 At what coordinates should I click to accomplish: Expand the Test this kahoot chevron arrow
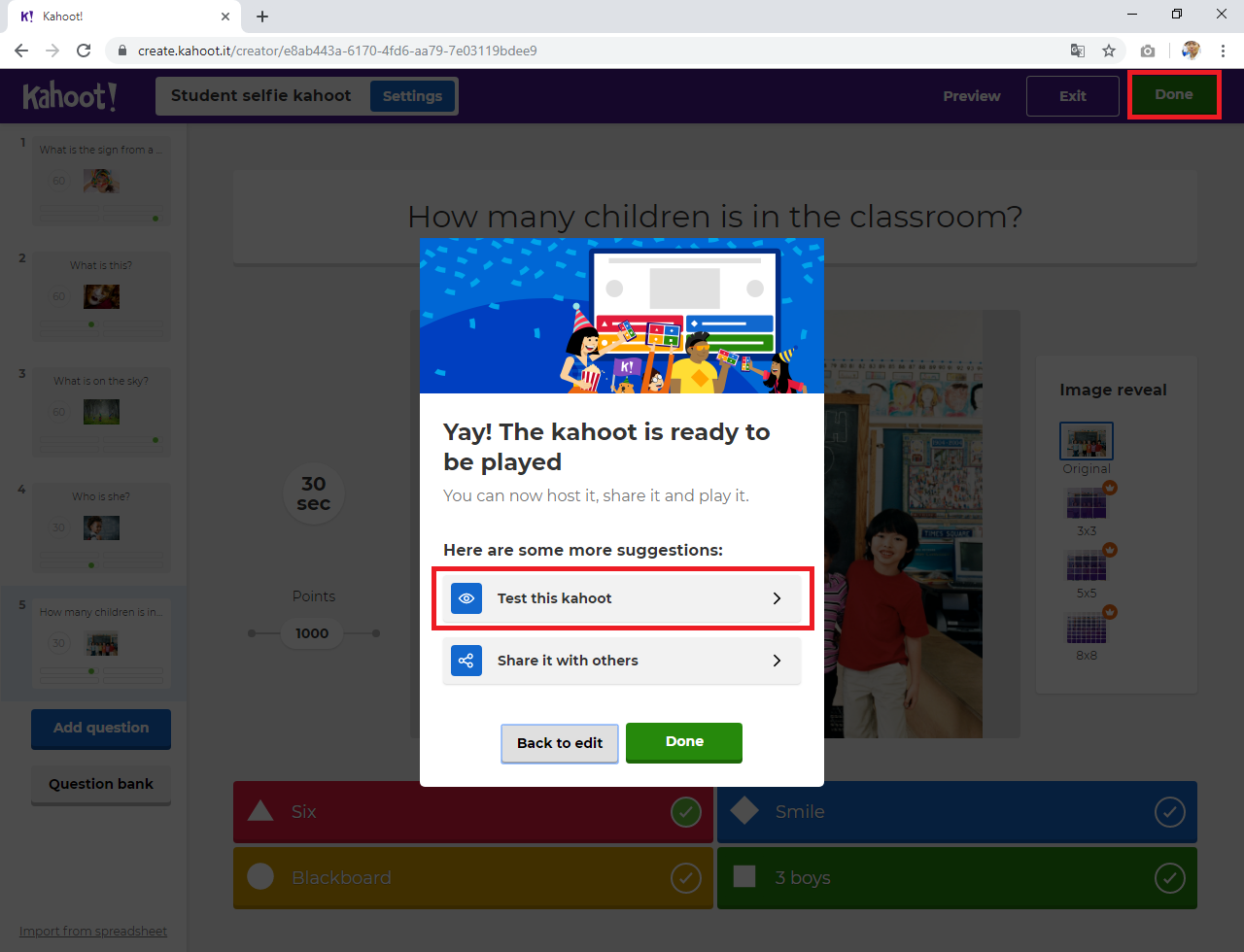tap(777, 598)
